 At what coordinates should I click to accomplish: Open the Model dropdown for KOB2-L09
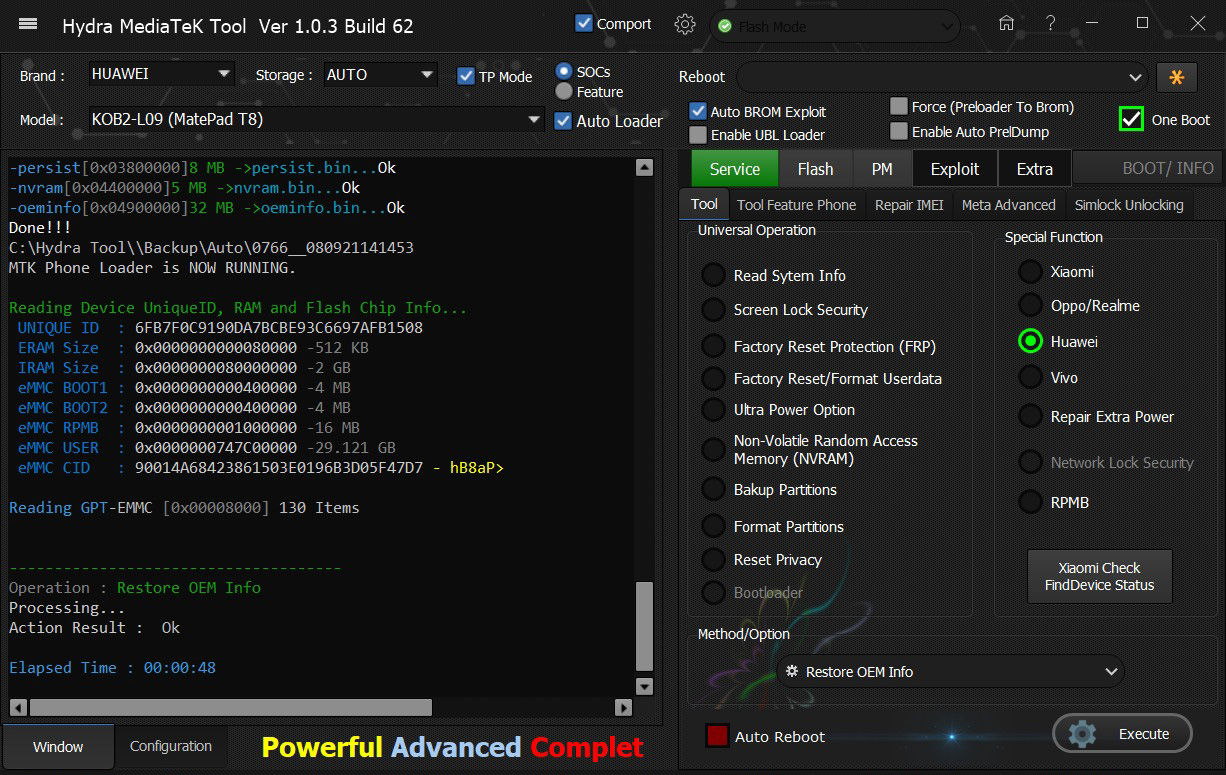point(534,120)
